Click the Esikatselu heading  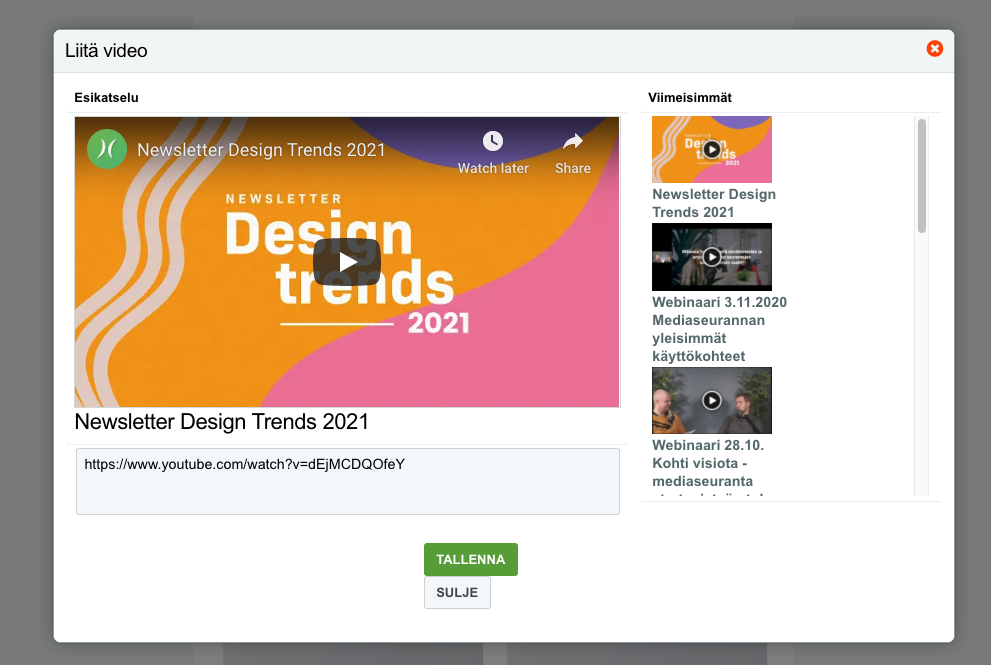(x=106, y=97)
